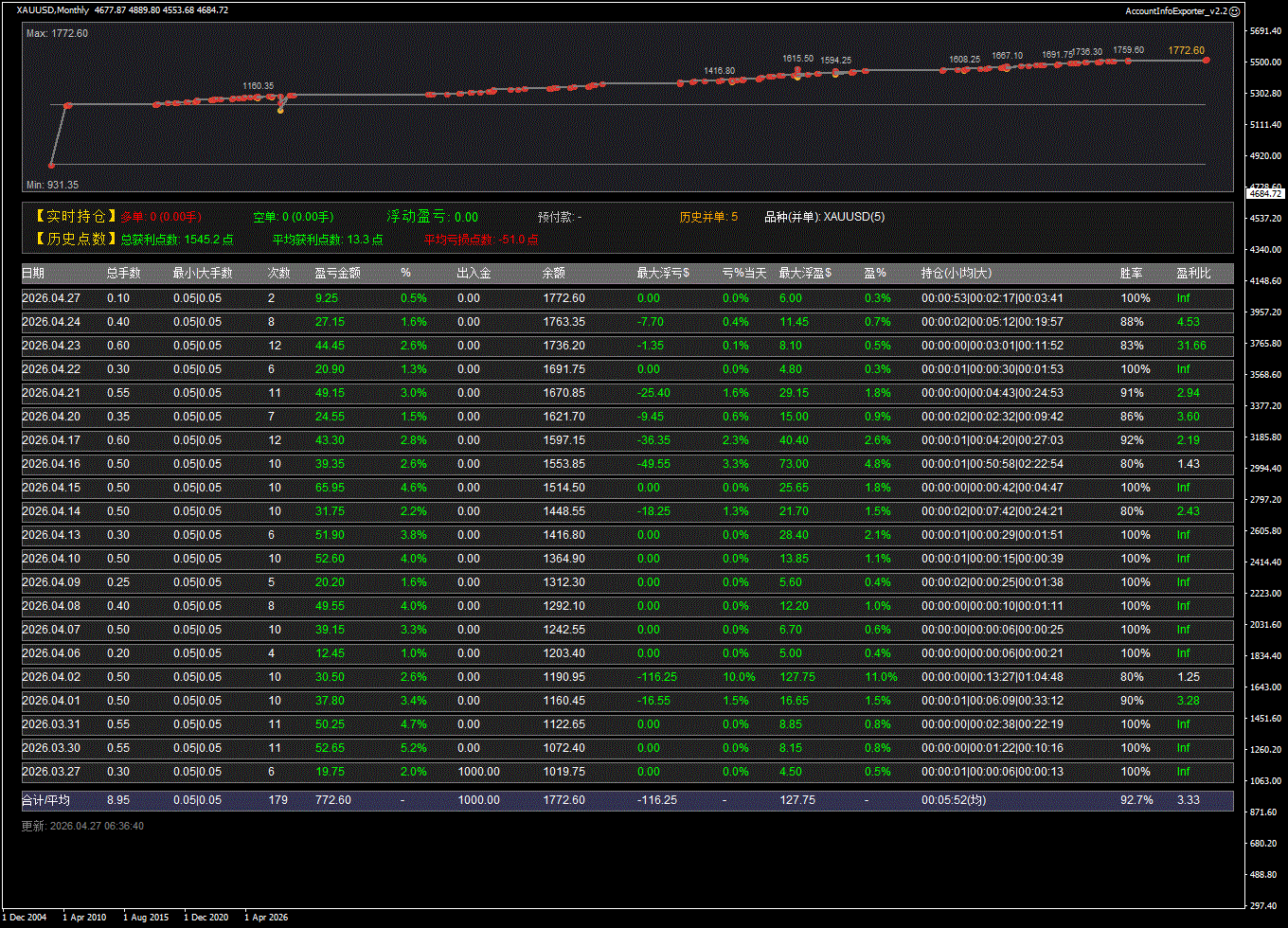This screenshot has width=1288, height=928.
Task: Click the 胜率 column header
Action: point(1131,274)
